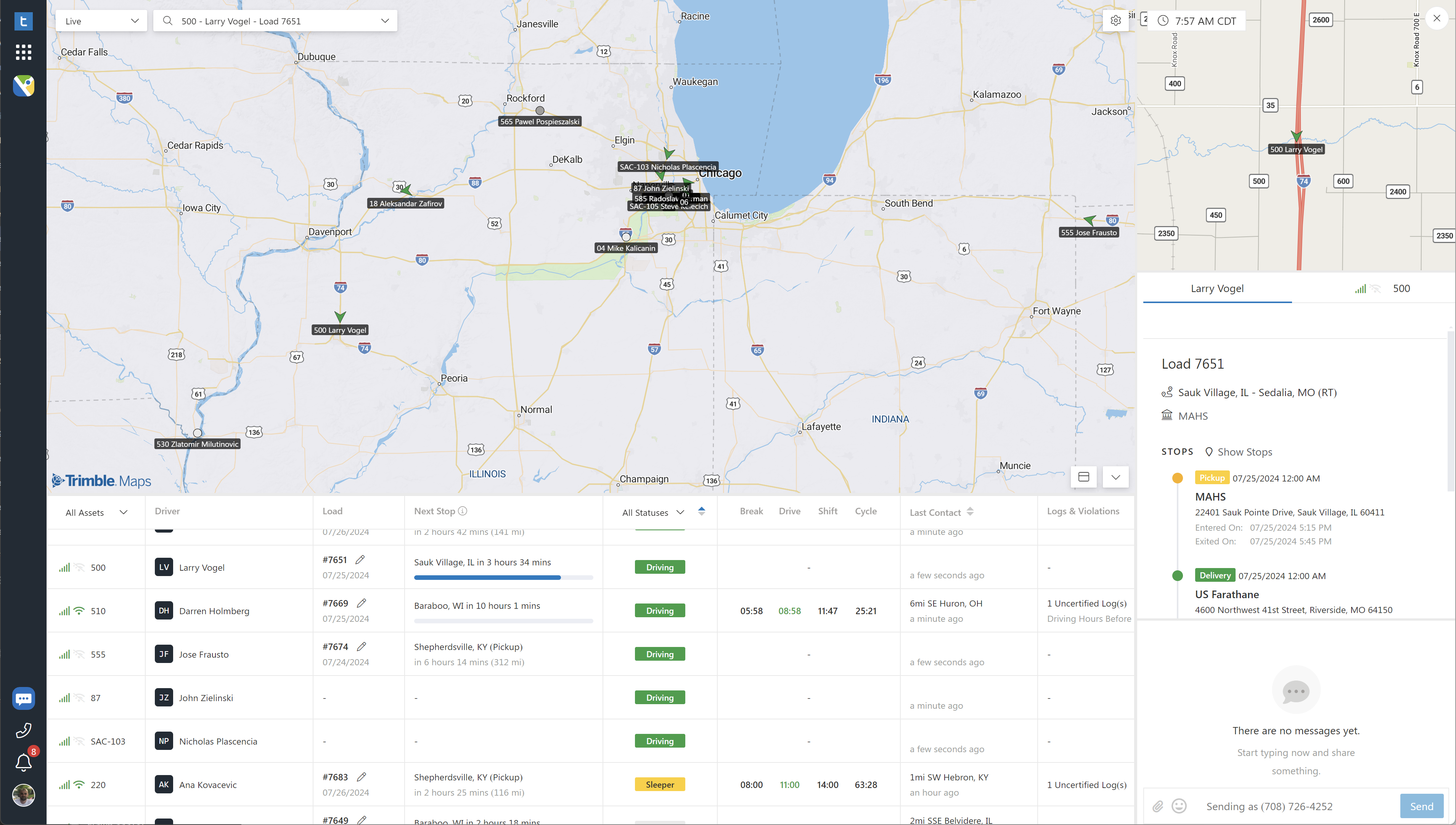The height and width of the screenshot is (825, 1456).
Task: Click the Driving status badge for John Zielinski
Action: tap(660, 698)
